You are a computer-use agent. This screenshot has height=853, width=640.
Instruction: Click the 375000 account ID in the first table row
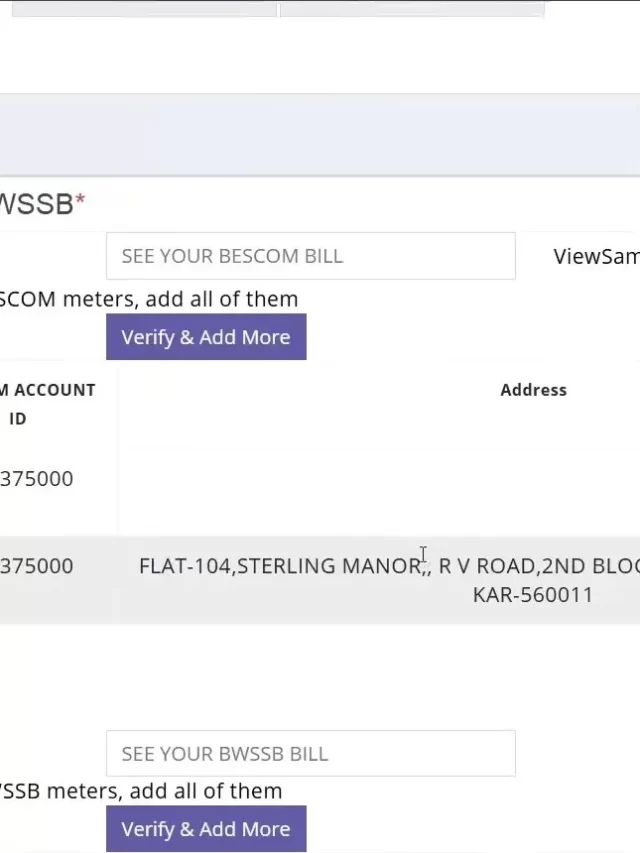36,479
